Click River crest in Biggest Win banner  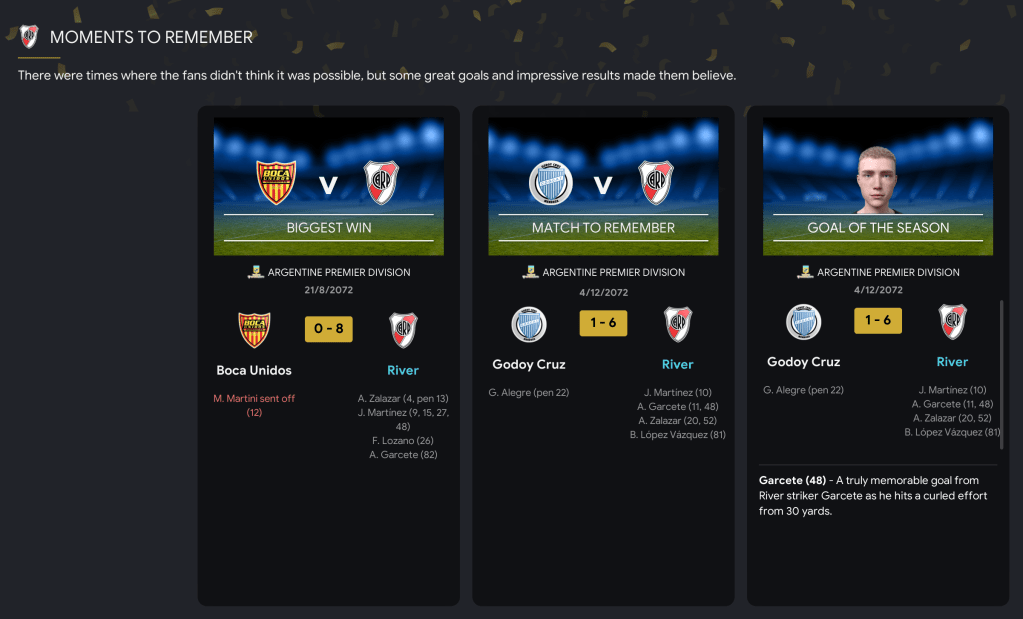(381, 183)
